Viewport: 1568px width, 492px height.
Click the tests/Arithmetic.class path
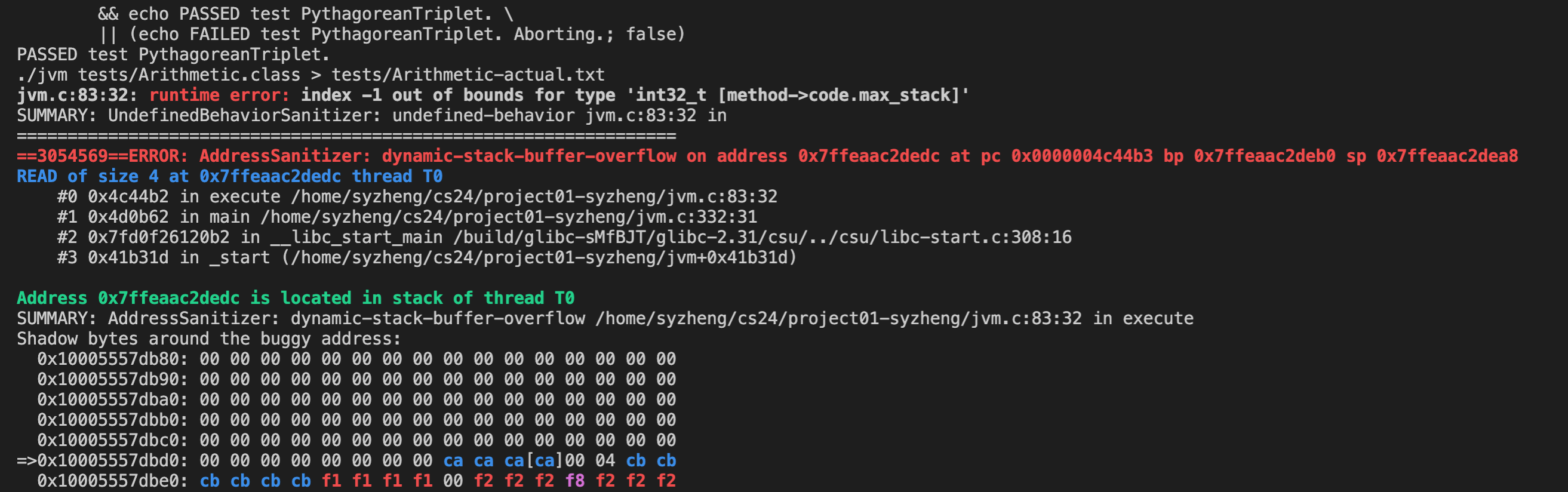click(189, 75)
